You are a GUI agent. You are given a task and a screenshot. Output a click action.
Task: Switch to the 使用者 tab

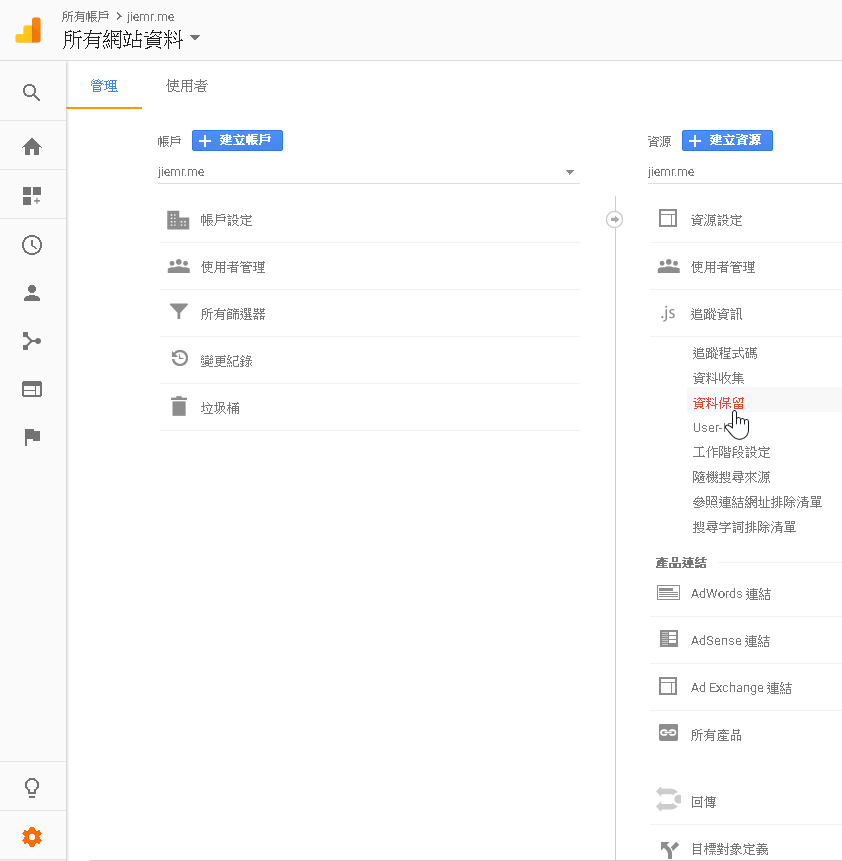(x=186, y=86)
